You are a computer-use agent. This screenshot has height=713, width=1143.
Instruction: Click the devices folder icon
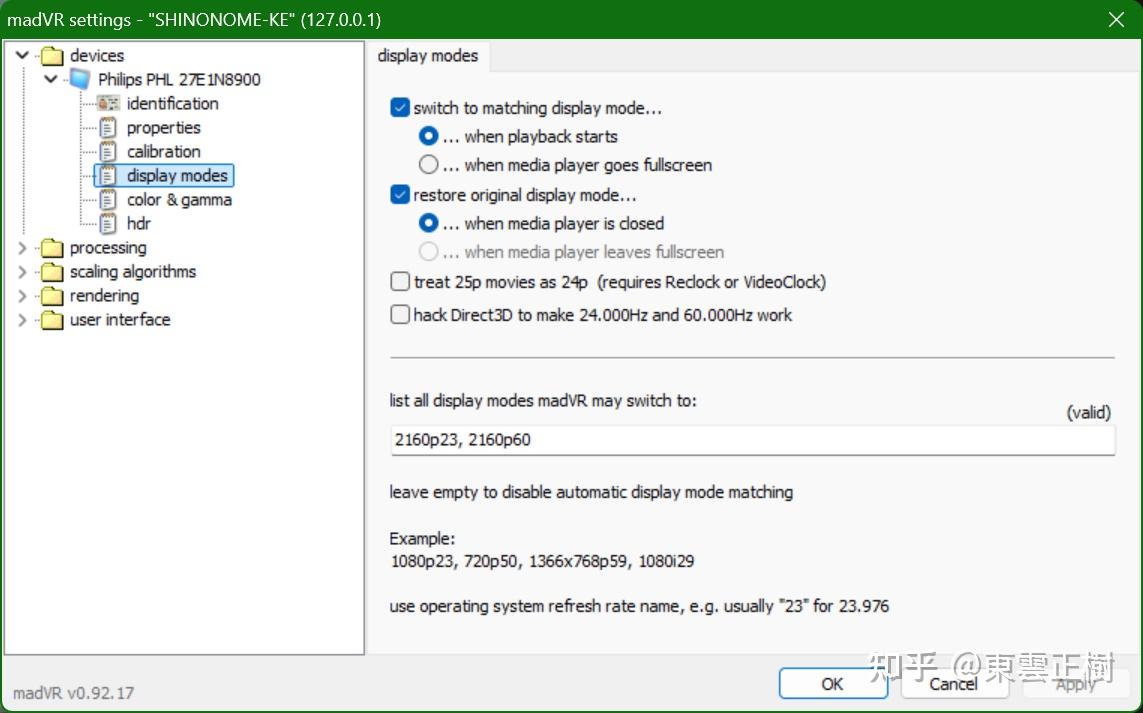[x=52, y=55]
